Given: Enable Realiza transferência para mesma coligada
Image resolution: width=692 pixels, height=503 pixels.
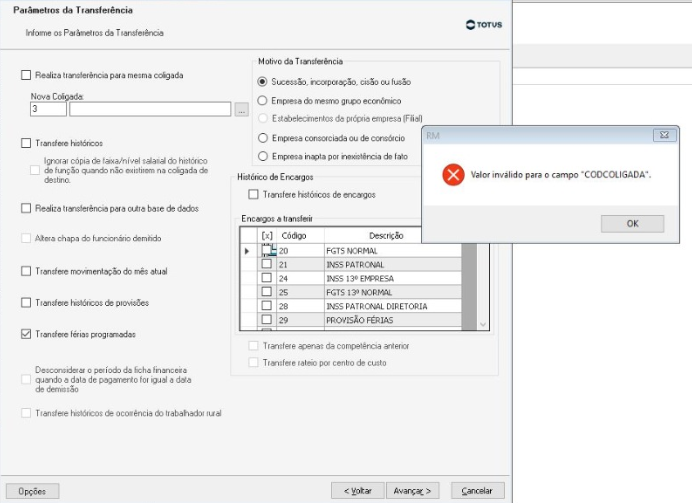Looking at the screenshot, I should 26,75.
